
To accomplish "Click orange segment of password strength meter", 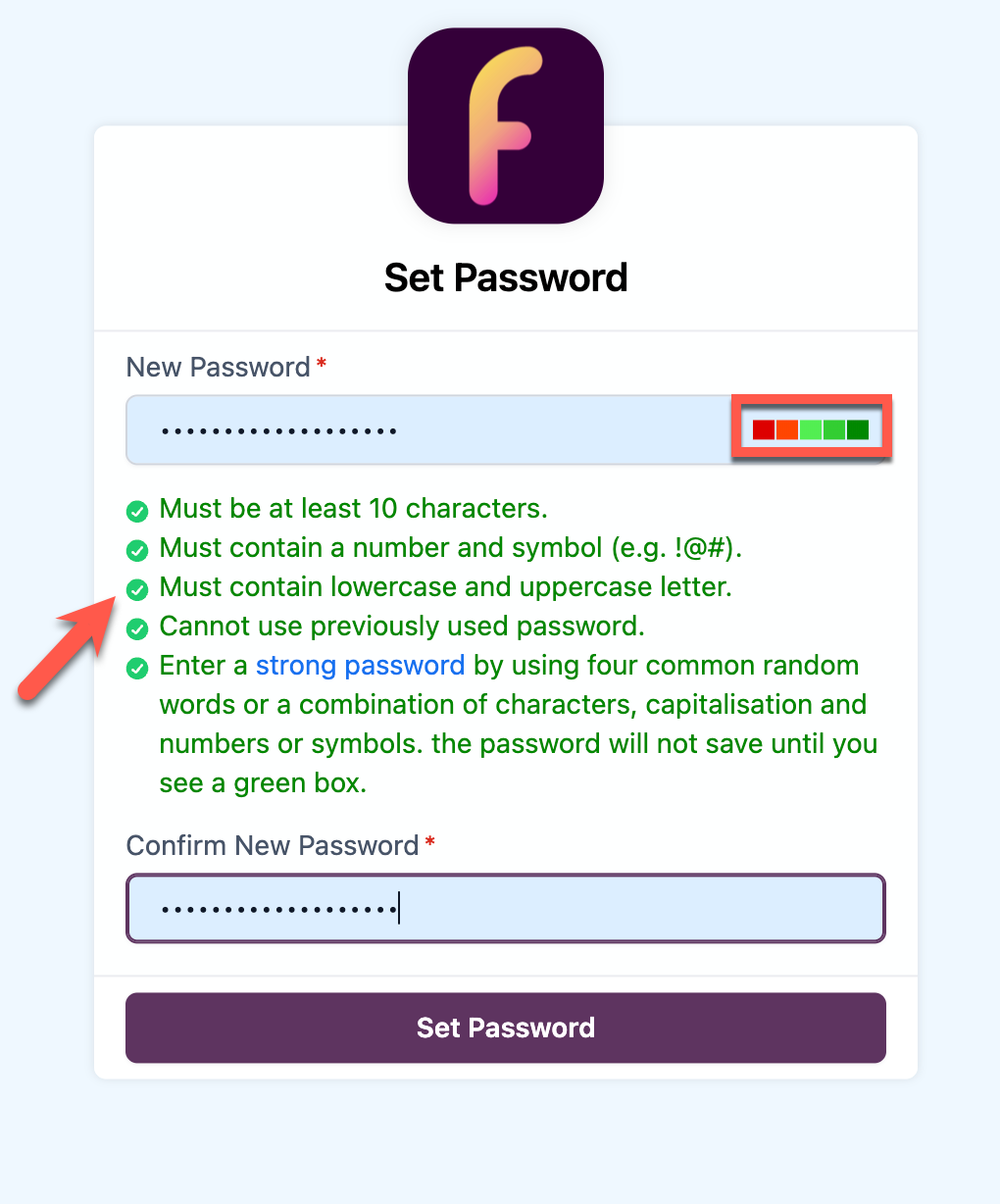I will coord(787,429).
